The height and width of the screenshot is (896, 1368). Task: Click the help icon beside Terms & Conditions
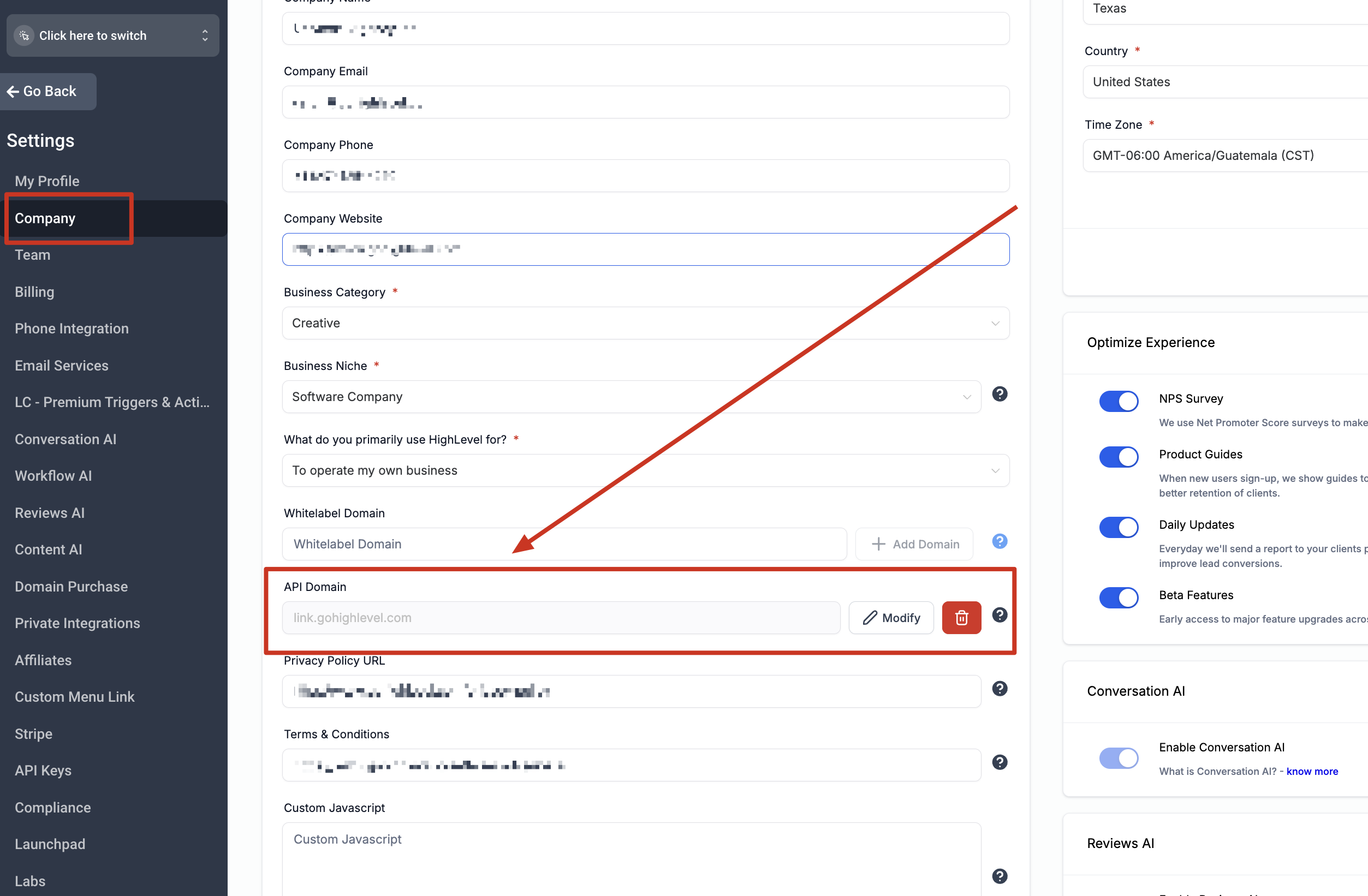(1000, 762)
